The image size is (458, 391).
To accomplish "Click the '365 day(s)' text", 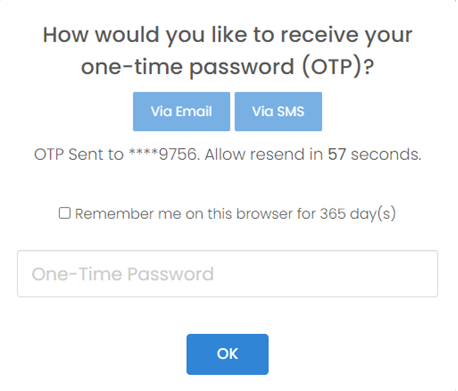I will pos(358,214).
